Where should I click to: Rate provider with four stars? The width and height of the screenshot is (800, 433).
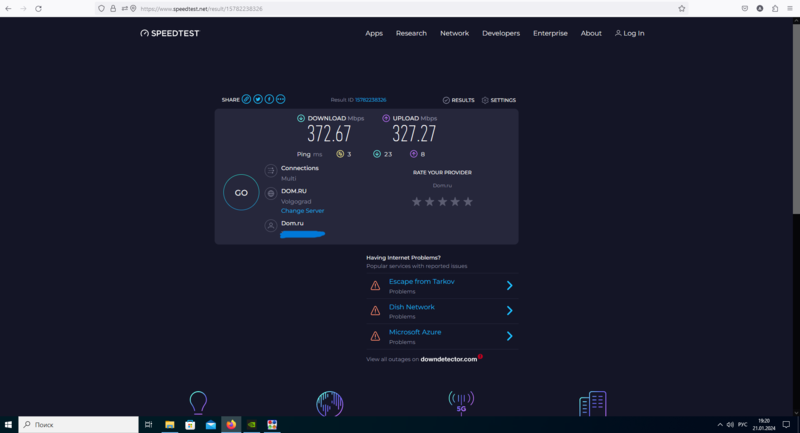455,202
